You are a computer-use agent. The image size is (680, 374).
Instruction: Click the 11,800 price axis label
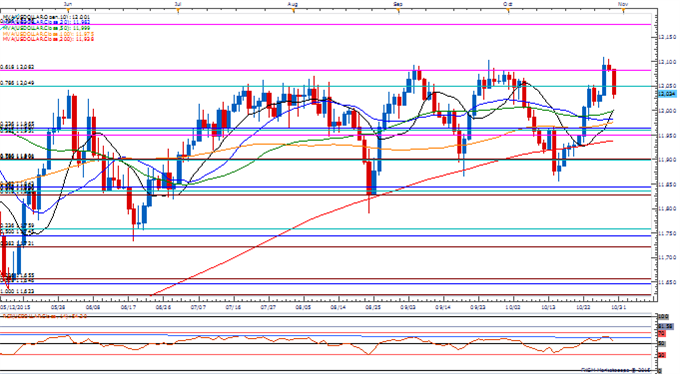pyautogui.click(x=668, y=209)
